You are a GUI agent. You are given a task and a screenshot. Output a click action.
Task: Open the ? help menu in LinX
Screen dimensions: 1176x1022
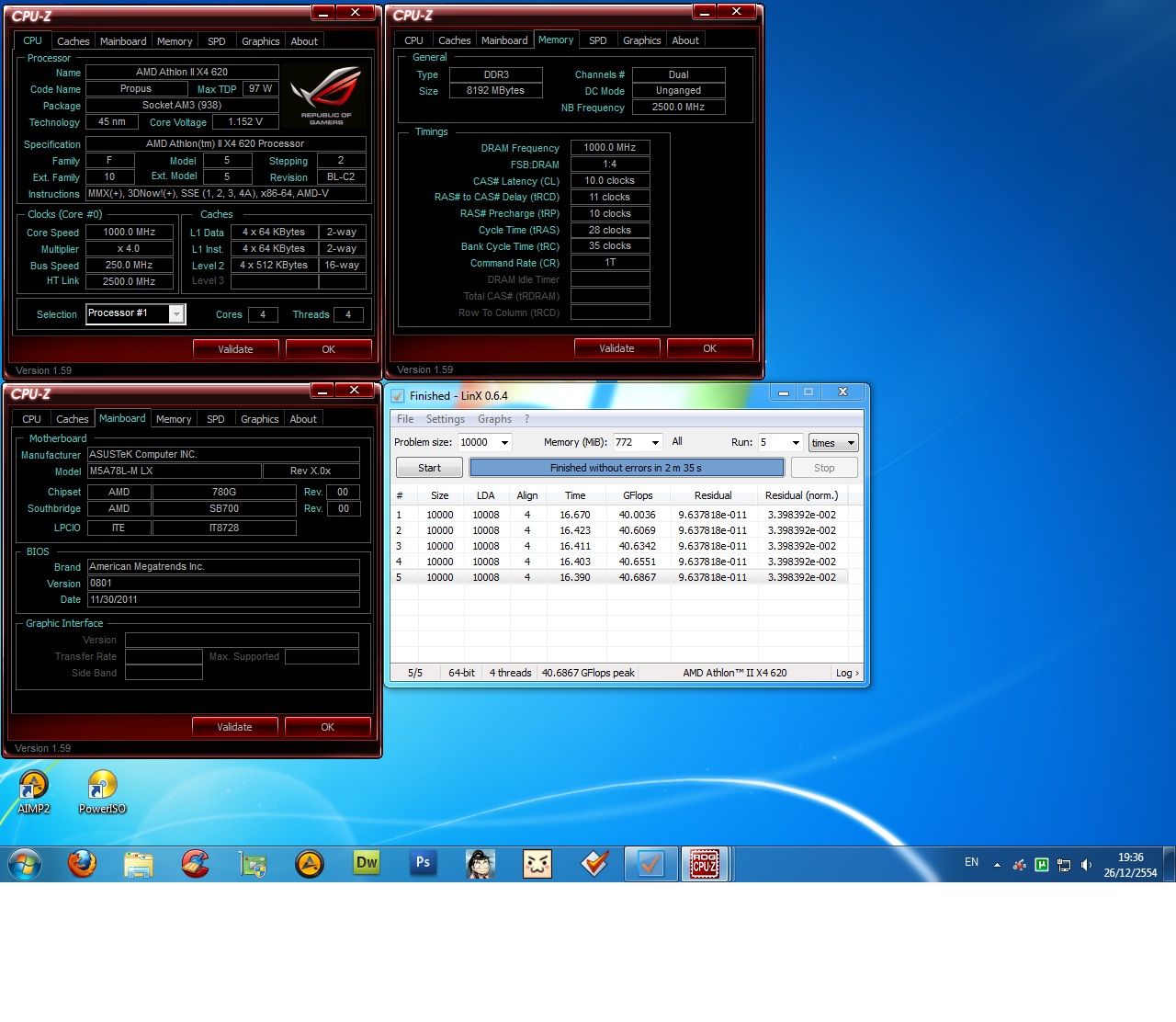526,419
